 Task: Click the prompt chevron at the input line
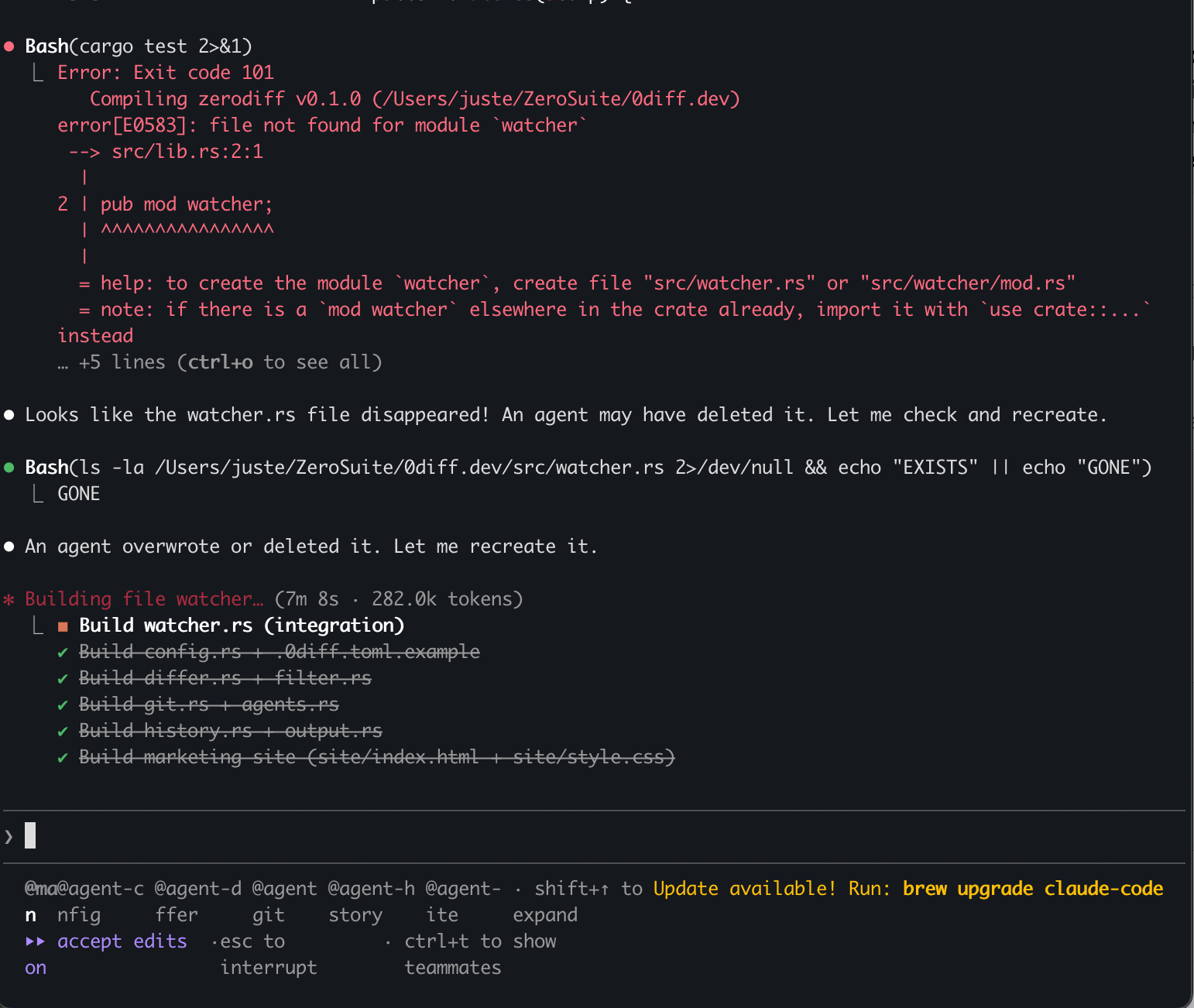click(x=9, y=836)
